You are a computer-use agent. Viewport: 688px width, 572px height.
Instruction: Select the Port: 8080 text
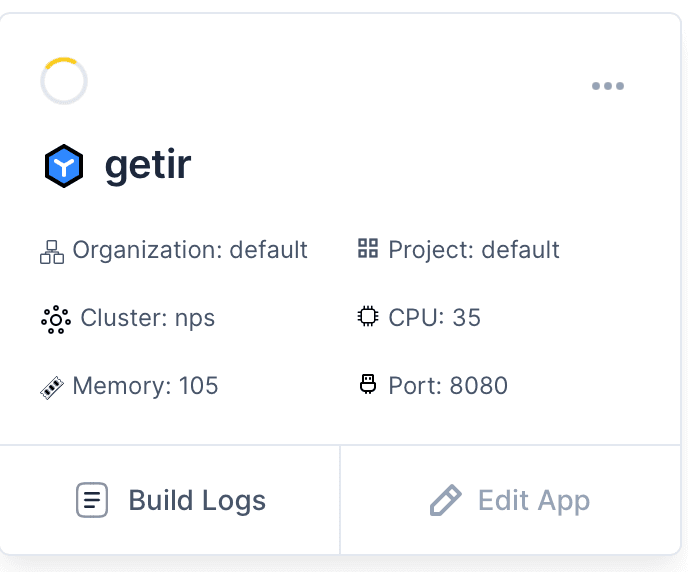point(448,386)
